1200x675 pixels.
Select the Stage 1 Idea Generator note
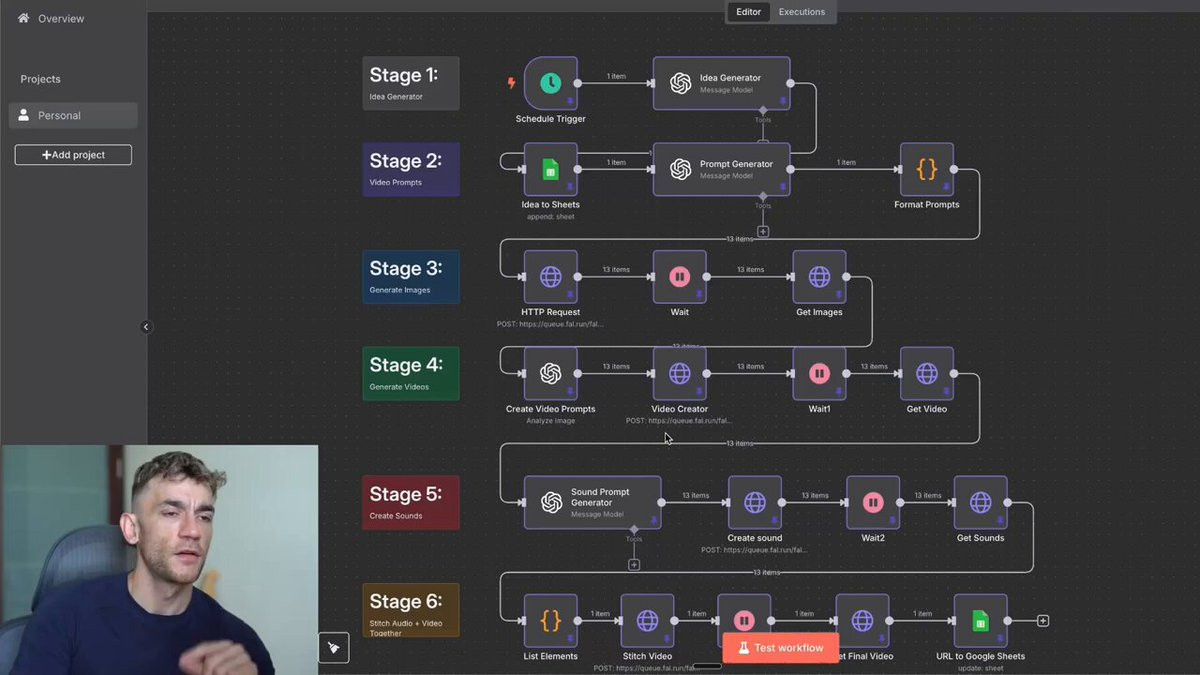[411, 83]
